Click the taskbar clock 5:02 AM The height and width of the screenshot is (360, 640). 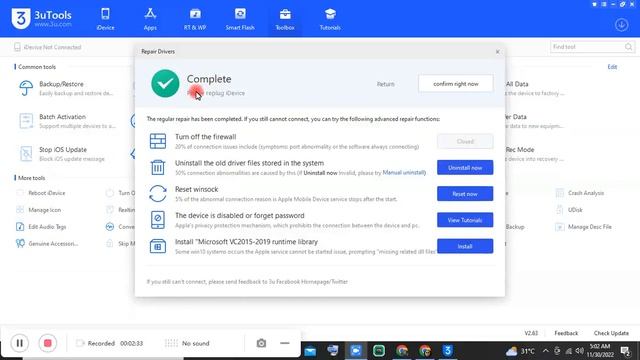click(x=600, y=351)
